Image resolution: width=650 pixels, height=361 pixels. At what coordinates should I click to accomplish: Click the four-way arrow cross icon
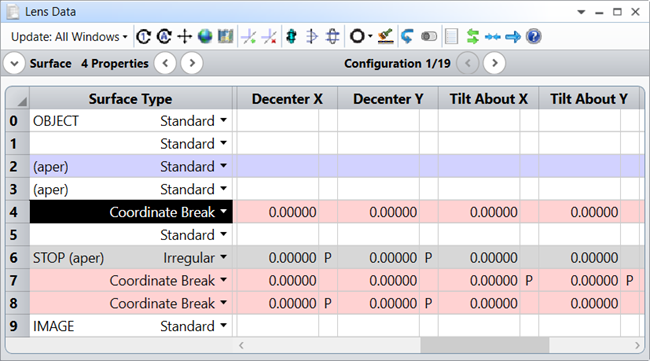pos(184,37)
